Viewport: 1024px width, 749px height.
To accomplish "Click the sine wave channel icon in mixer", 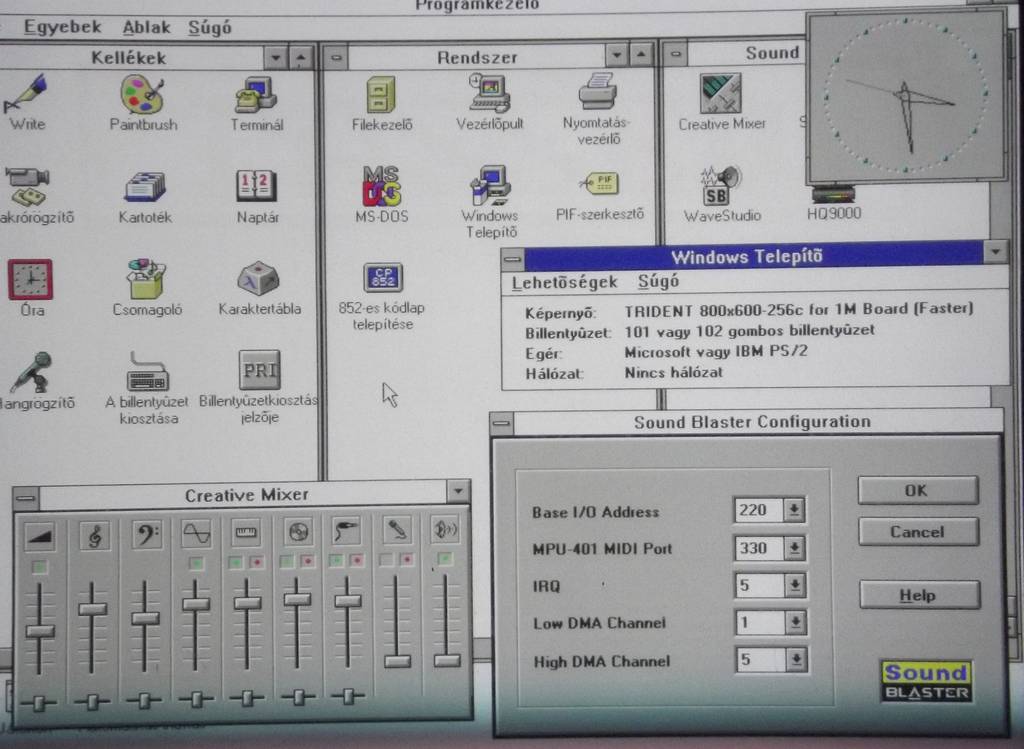I will point(197,534).
